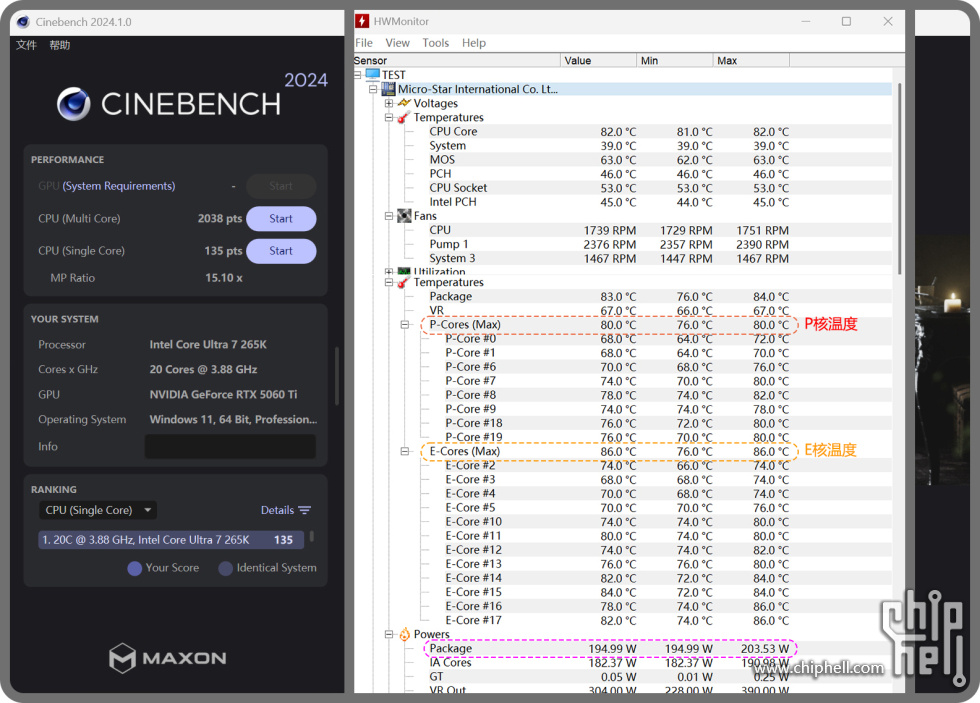980x703 pixels.
Task: Click the Cinebench sphere logo
Action: 74,104
